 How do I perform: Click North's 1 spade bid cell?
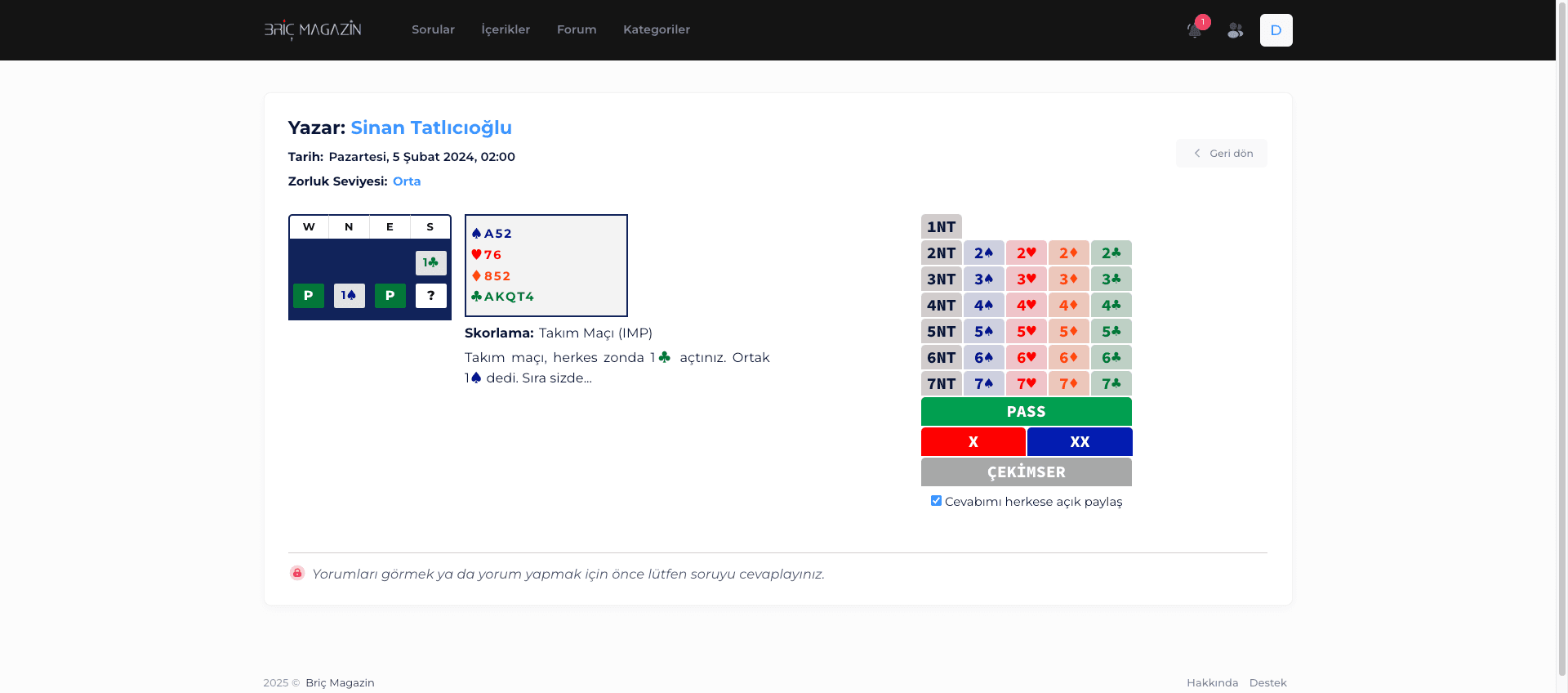point(349,295)
